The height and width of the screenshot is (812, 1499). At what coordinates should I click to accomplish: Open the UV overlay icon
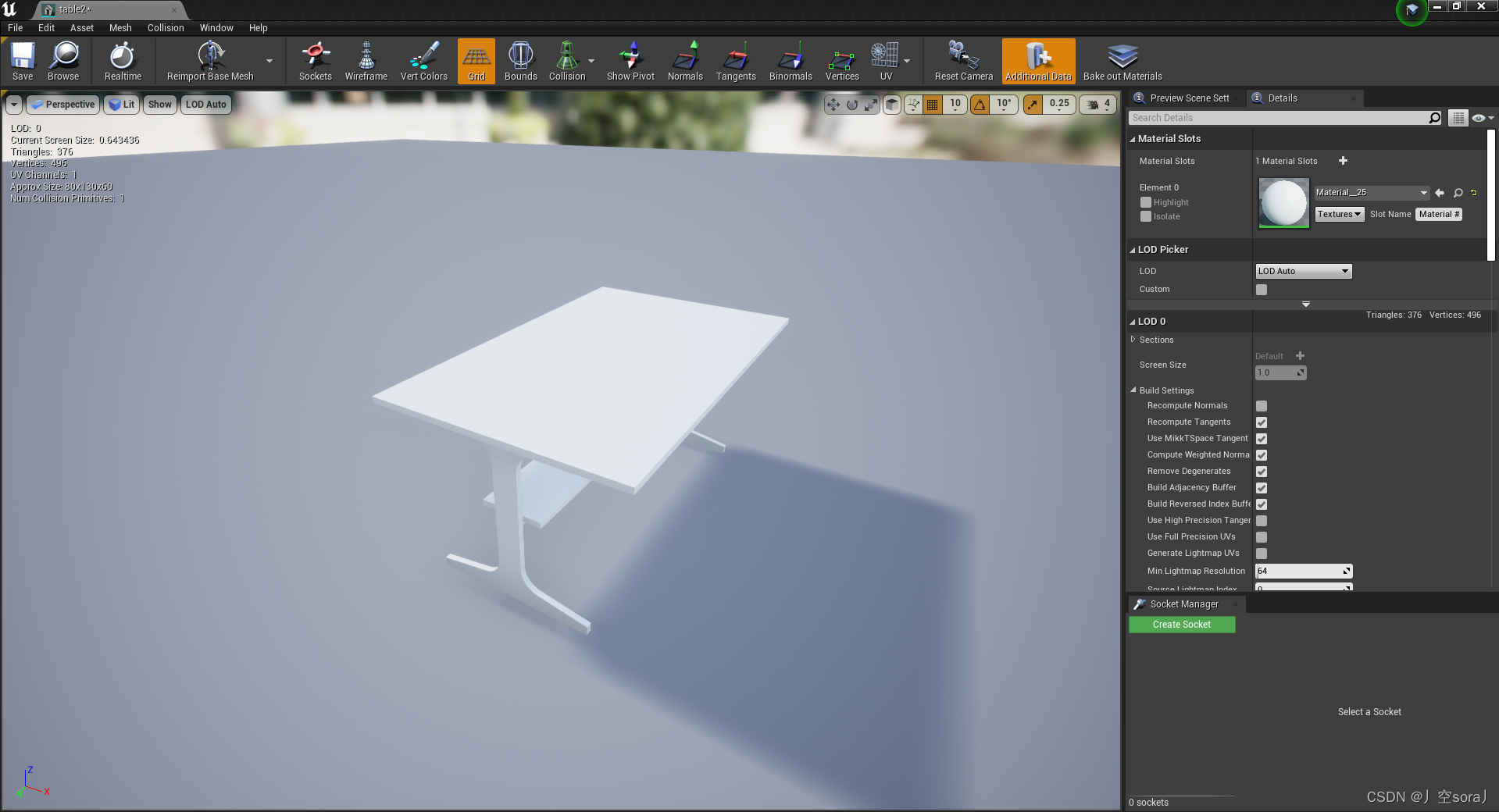(885, 61)
